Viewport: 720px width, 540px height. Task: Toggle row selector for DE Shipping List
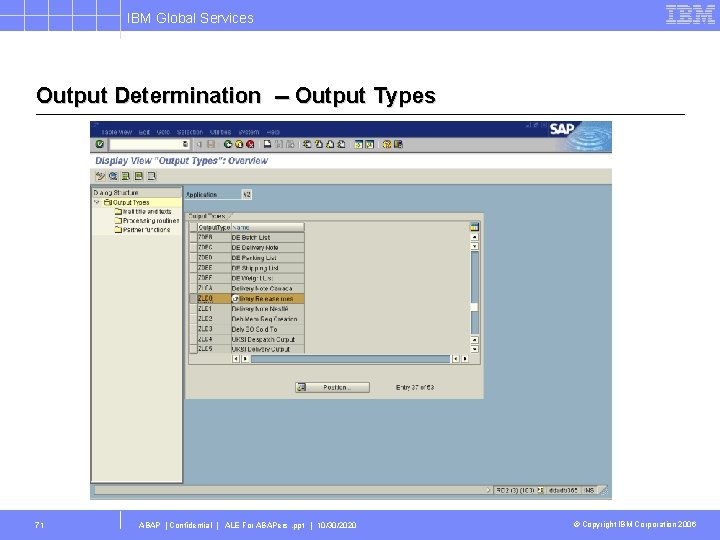pos(193,268)
